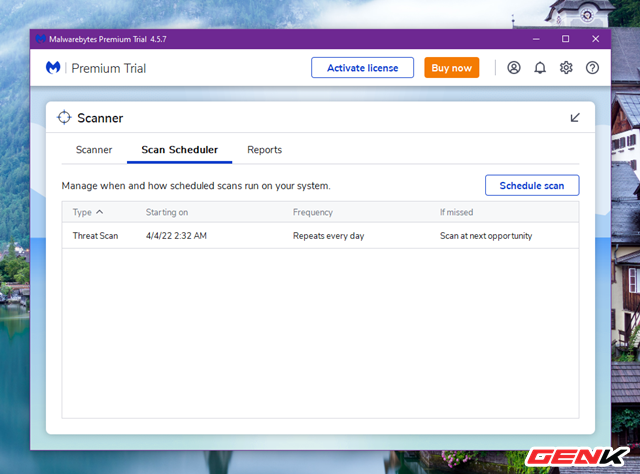
Task: Click the Activate license button
Action: (x=362, y=68)
